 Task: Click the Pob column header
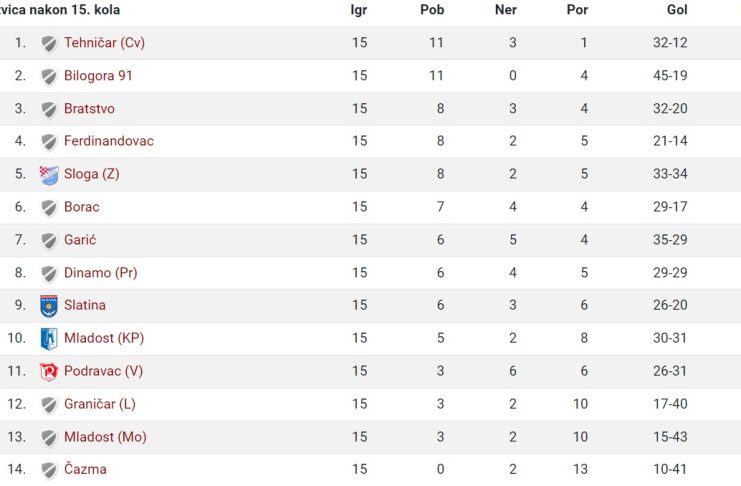pos(432,10)
